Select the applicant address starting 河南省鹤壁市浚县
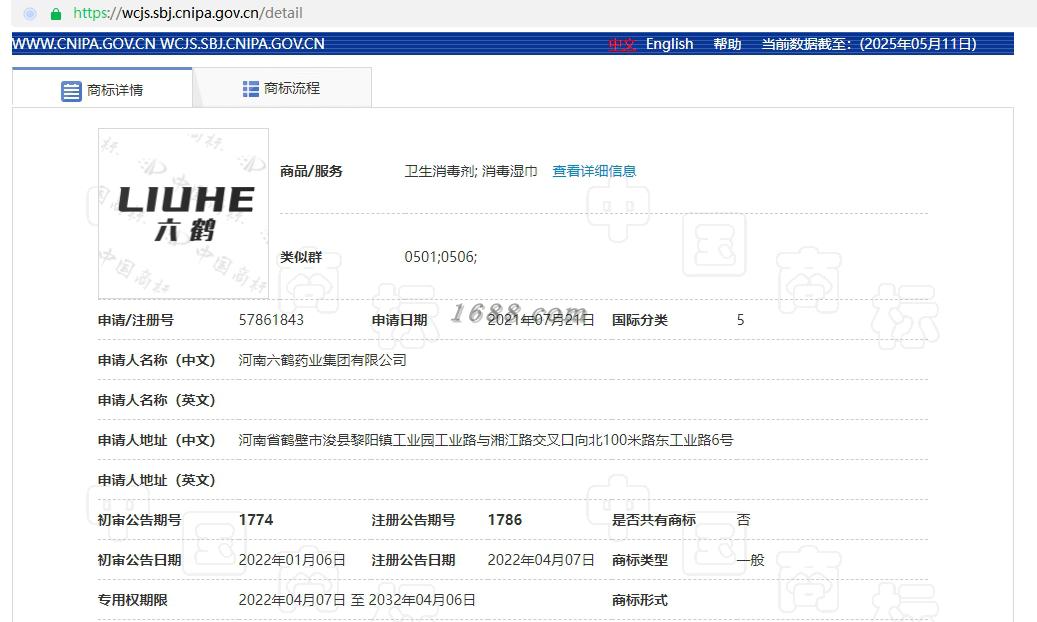Screen dimensions: 1037x622 (x=485, y=440)
